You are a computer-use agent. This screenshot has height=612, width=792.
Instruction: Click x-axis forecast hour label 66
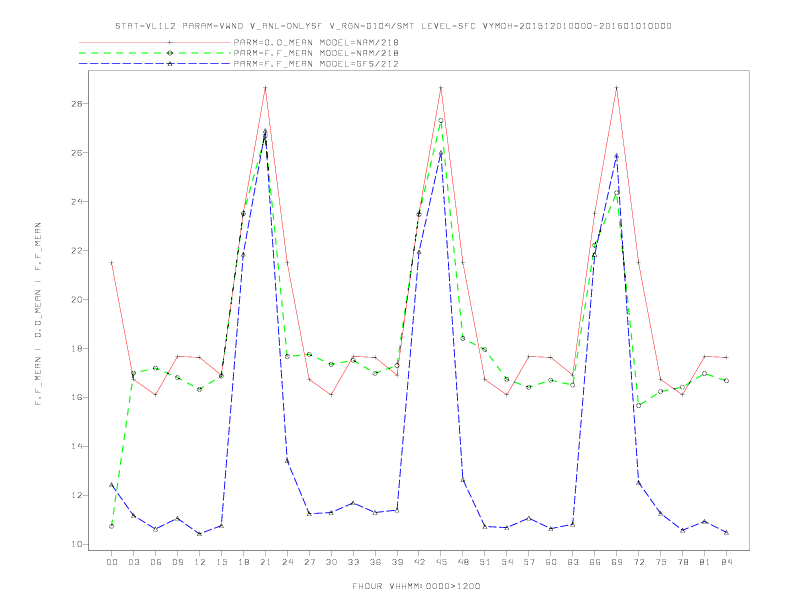(595, 562)
